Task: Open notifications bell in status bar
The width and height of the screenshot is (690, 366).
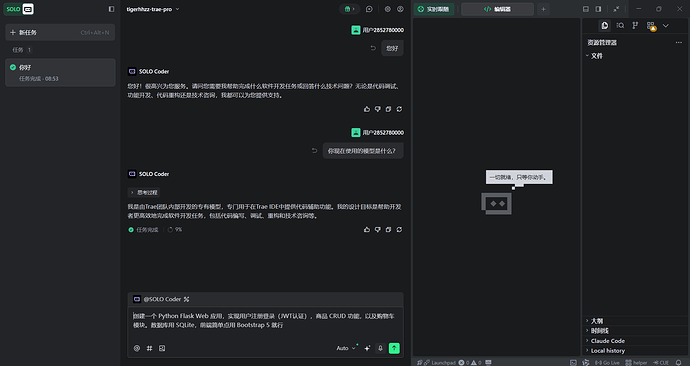Action: pyautogui.click(x=678, y=362)
